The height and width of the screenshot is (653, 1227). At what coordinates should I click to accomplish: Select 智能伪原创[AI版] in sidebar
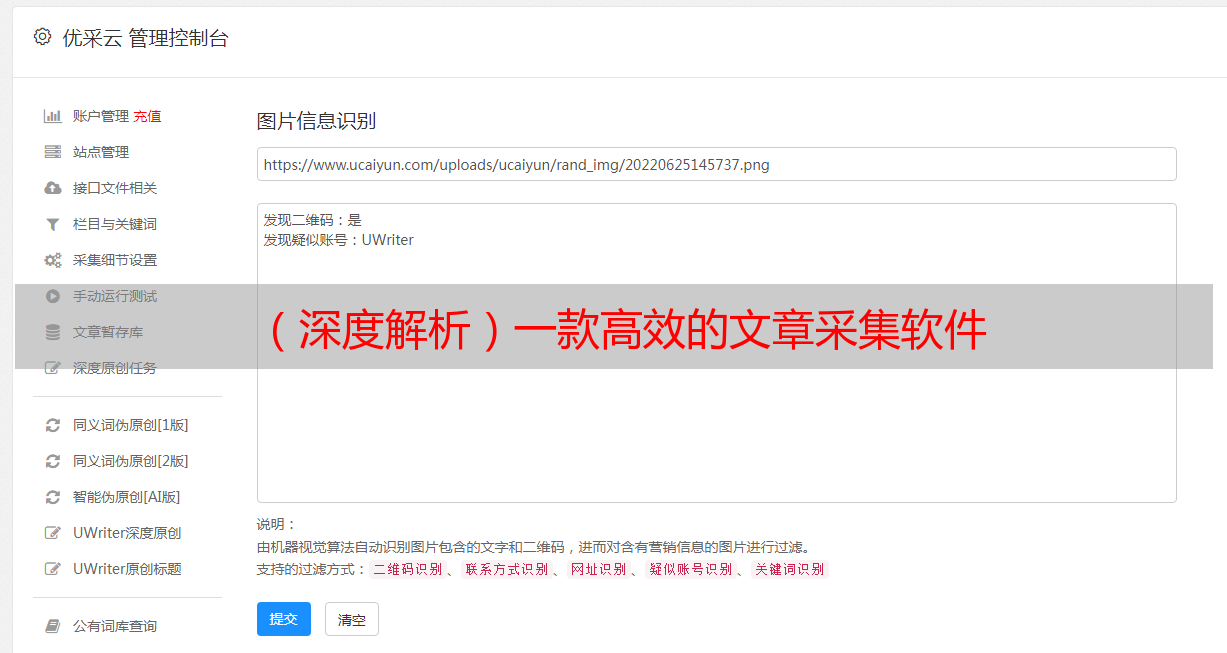click(127, 497)
